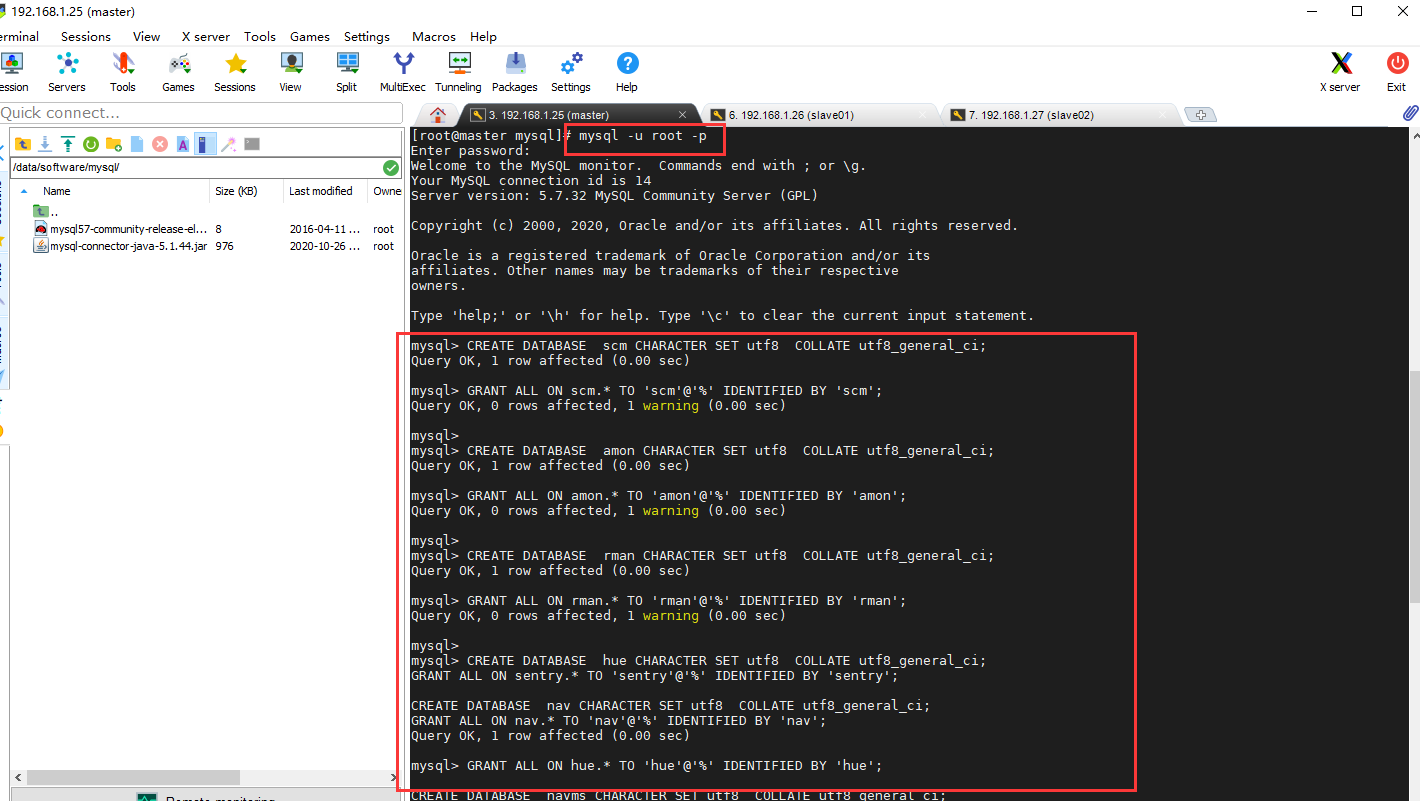
Task: Upload files to current folder icon
Action: 68,145
